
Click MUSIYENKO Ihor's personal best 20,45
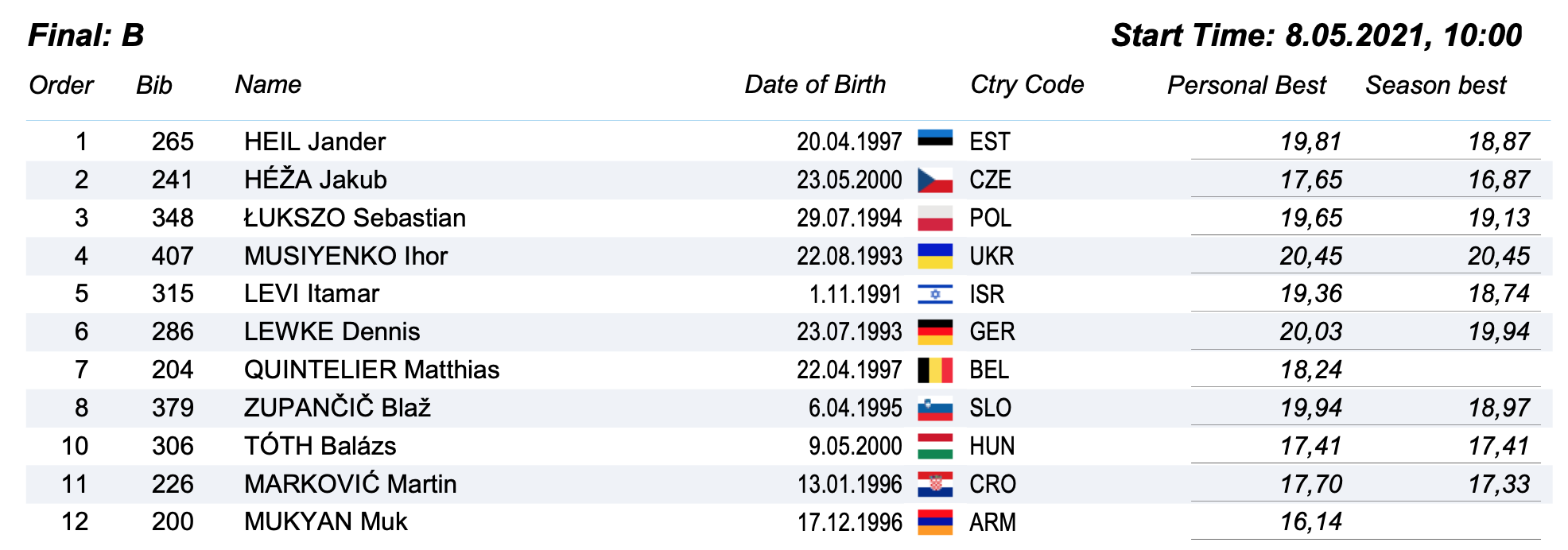tap(1310, 256)
